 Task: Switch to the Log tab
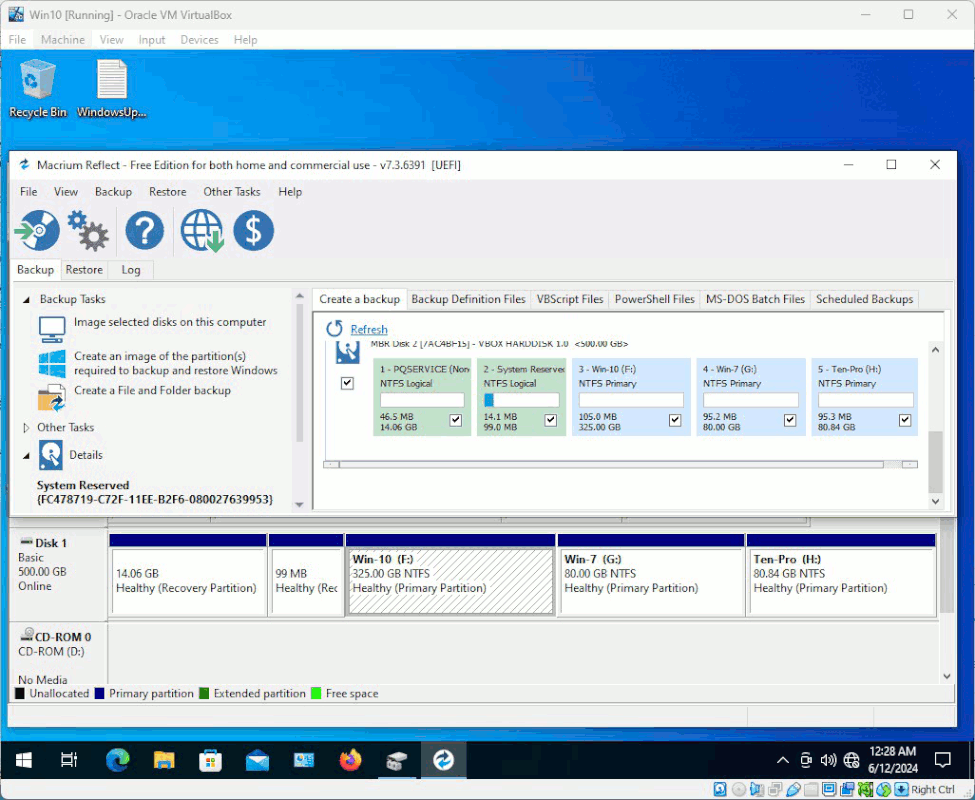pyautogui.click(x=131, y=270)
